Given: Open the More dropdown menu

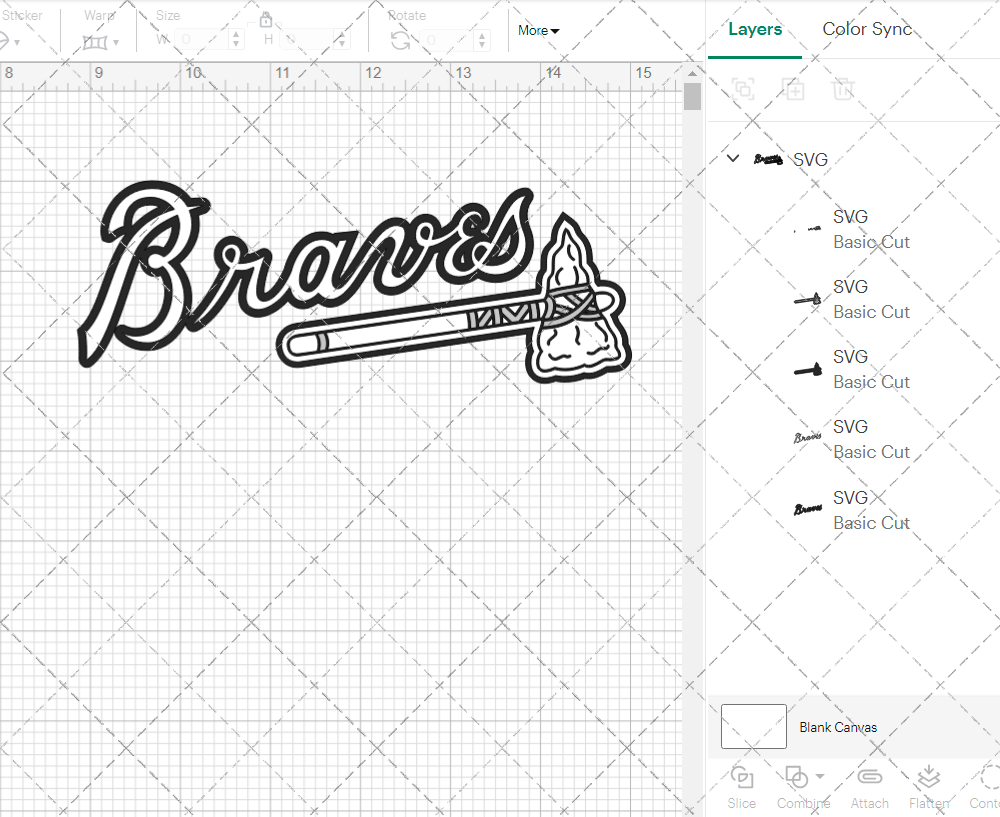Looking at the screenshot, I should coord(538,30).
